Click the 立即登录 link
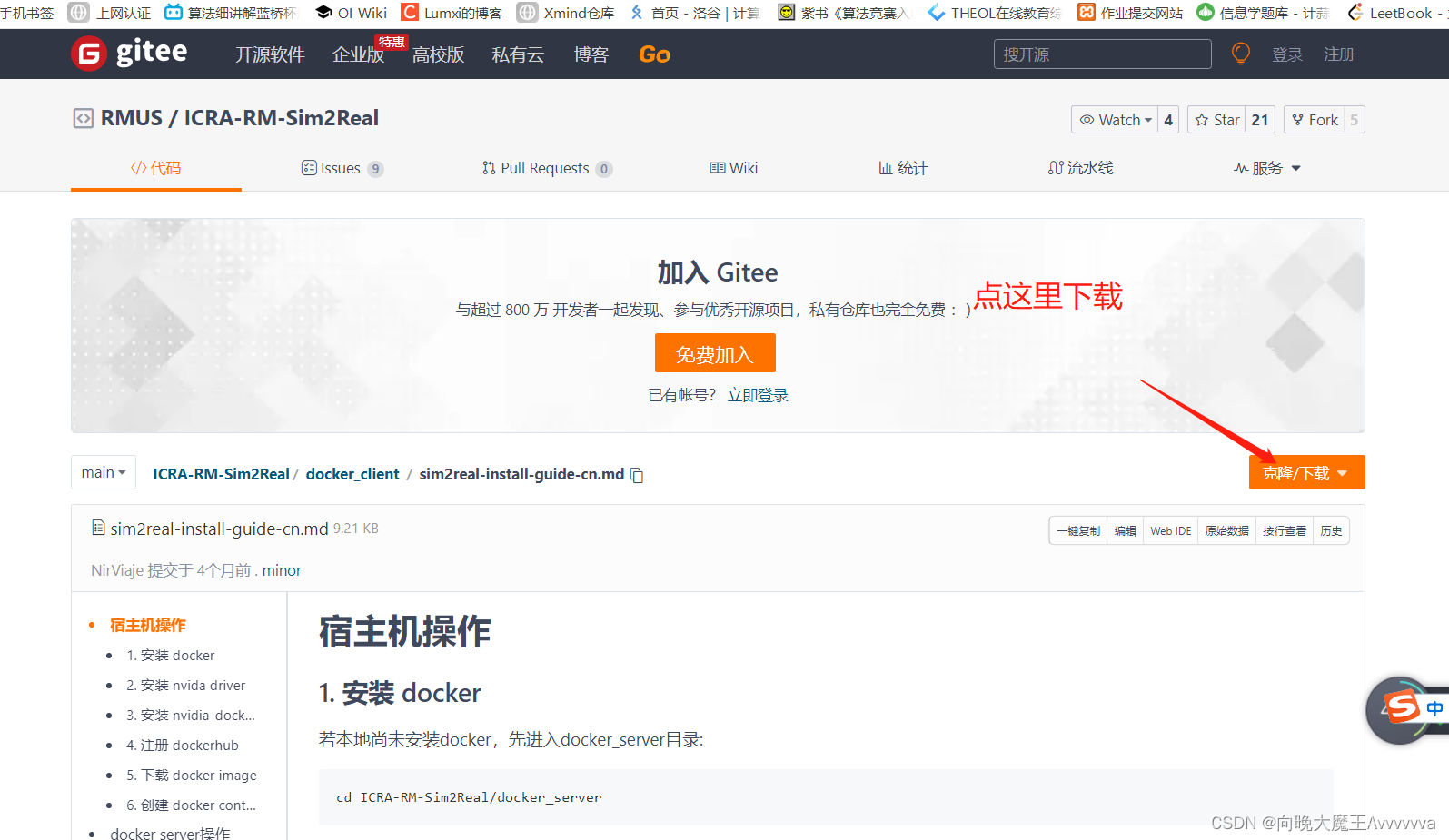 point(758,395)
